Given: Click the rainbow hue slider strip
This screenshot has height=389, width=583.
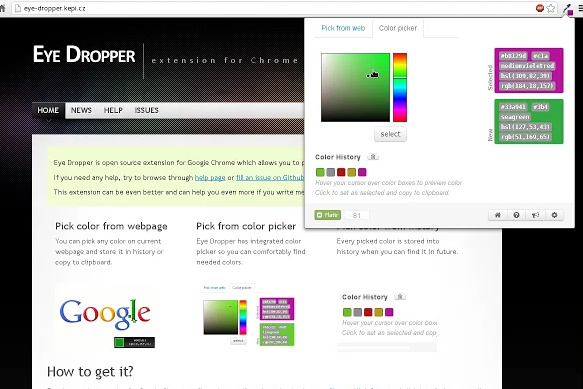Looking at the screenshot, I should coord(400,87).
